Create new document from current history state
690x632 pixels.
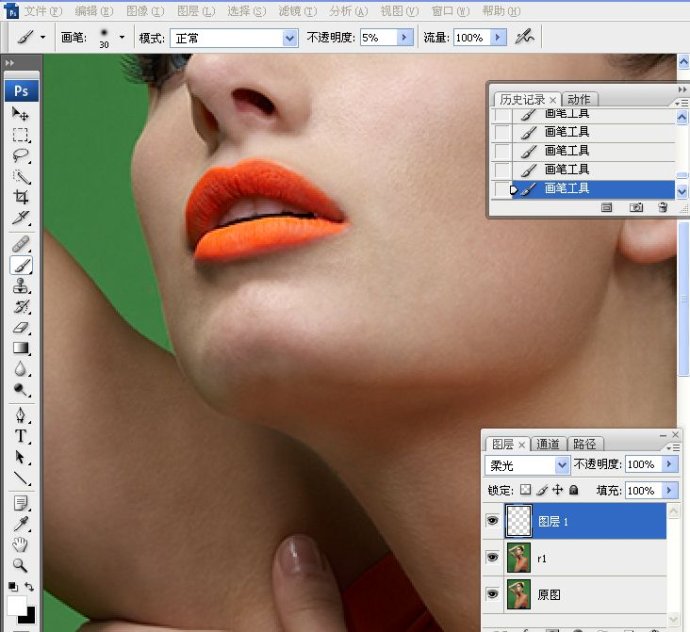click(x=606, y=207)
